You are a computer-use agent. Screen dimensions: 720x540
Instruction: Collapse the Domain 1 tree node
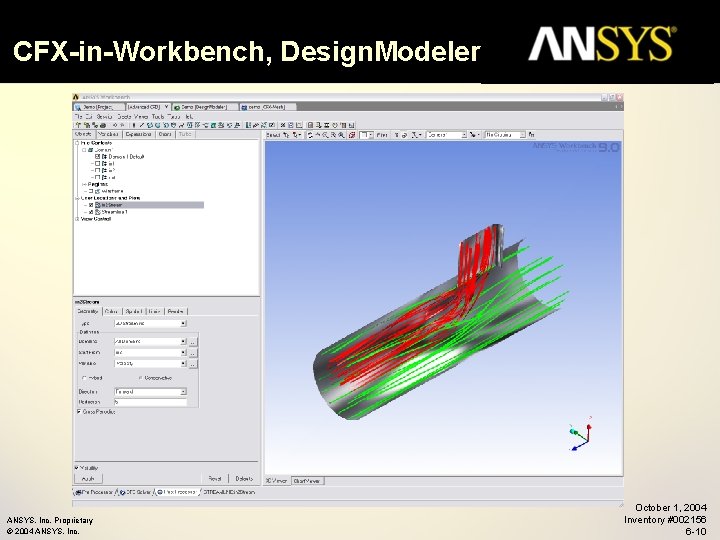pyautogui.click(x=84, y=150)
